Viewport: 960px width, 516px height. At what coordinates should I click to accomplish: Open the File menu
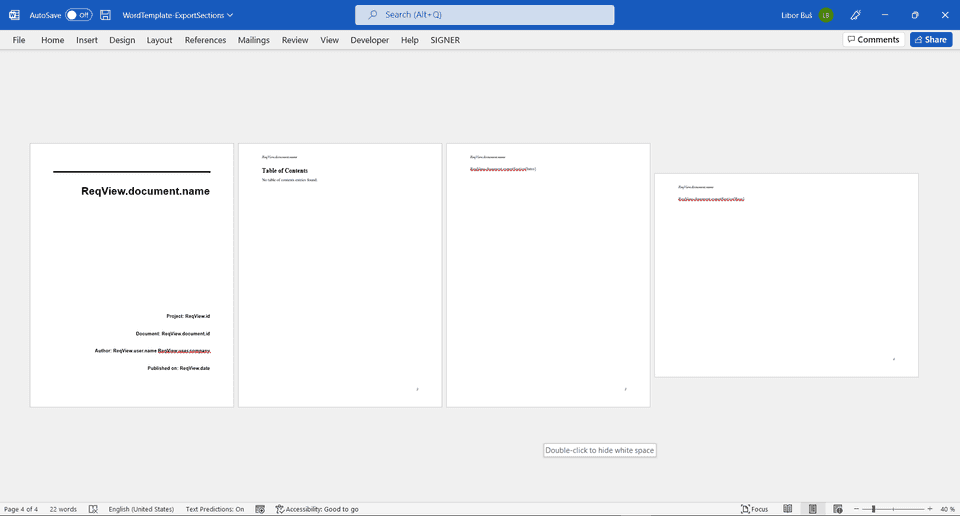[x=19, y=40]
